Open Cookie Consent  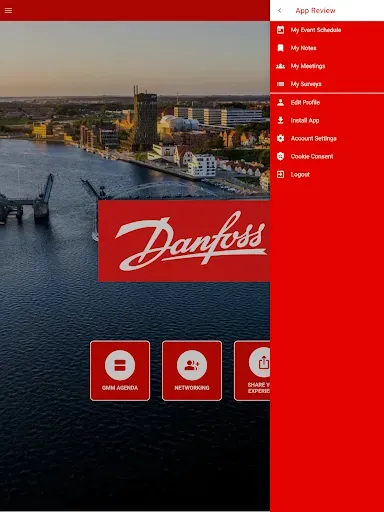click(x=312, y=156)
